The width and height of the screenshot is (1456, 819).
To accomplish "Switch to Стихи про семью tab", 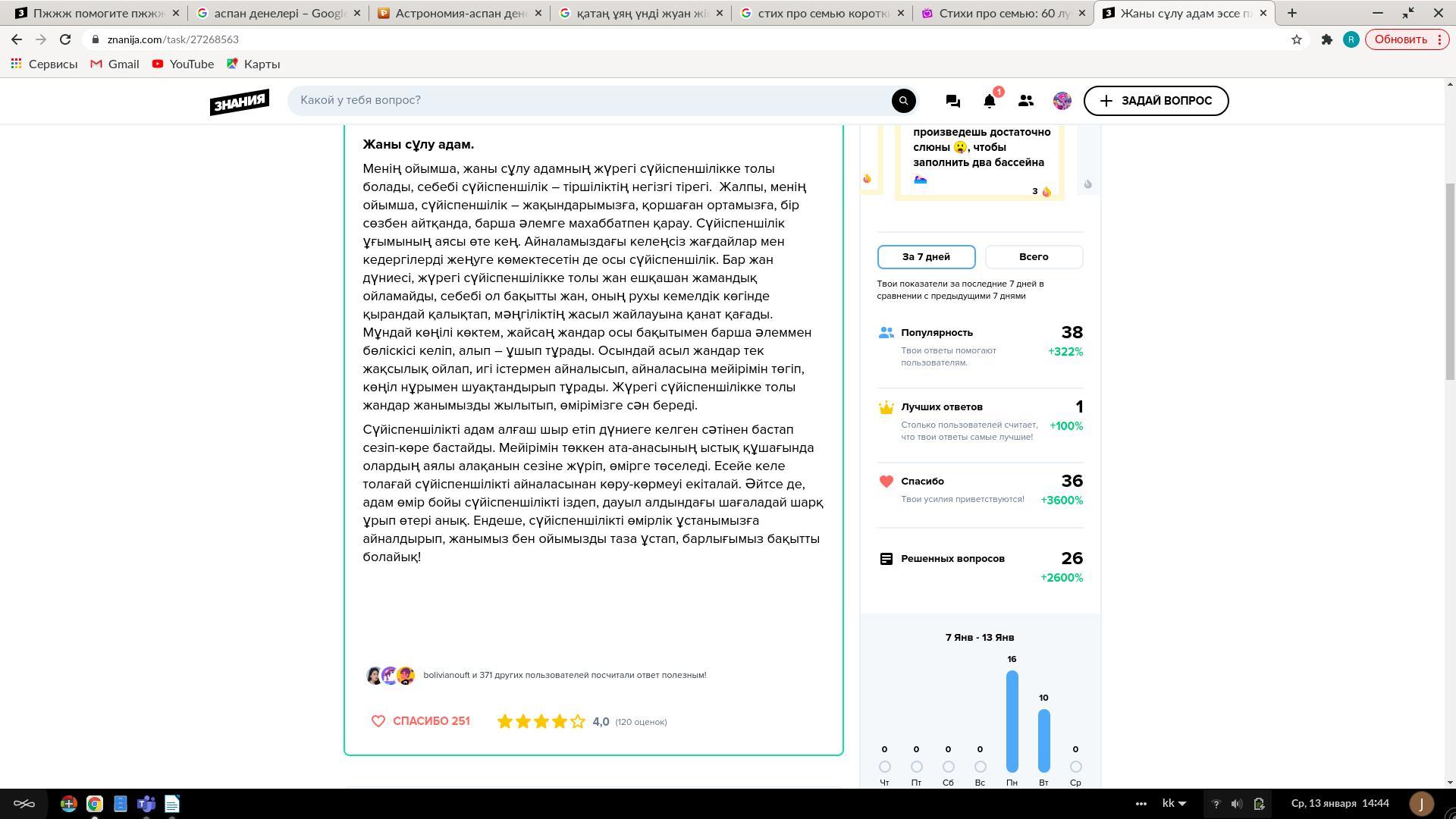I will [1001, 13].
